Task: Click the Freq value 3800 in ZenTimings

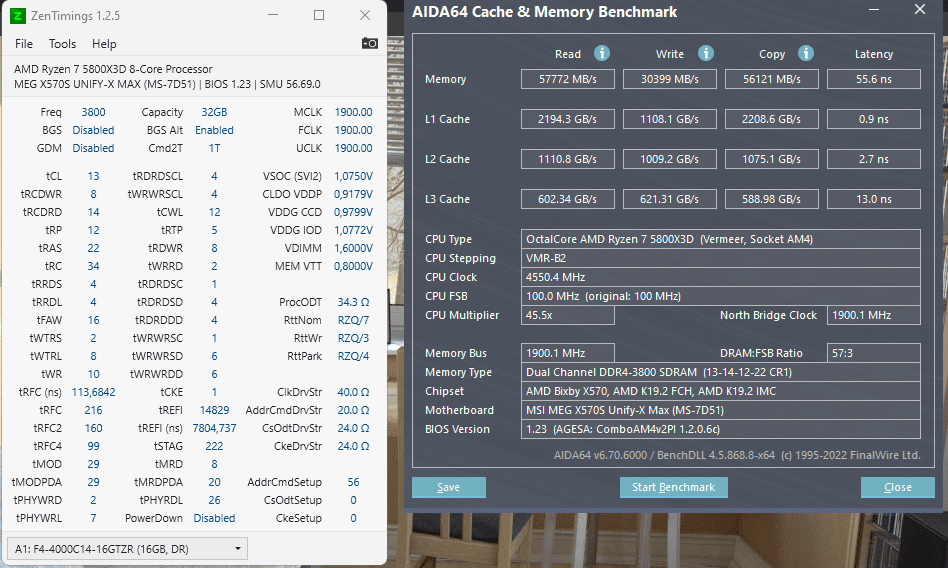Action: [93, 112]
